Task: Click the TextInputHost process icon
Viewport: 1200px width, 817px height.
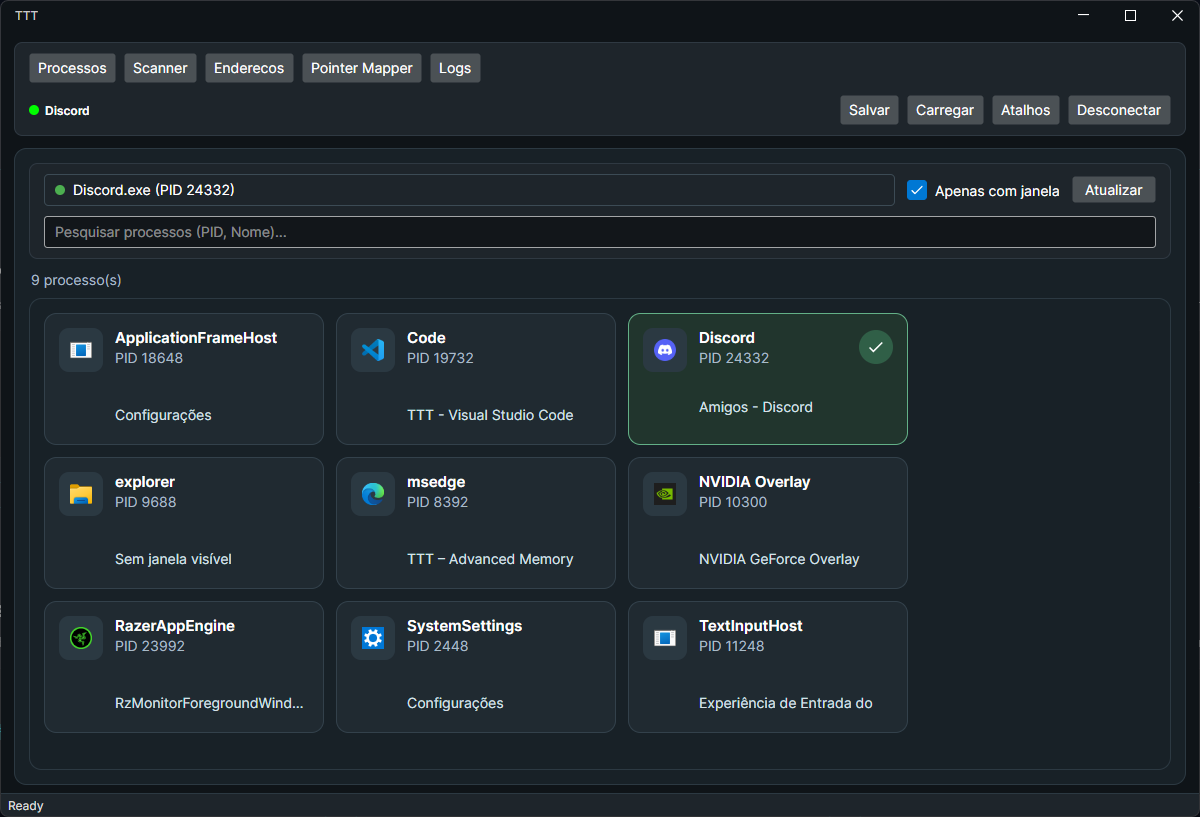Action: click(664, 638)
